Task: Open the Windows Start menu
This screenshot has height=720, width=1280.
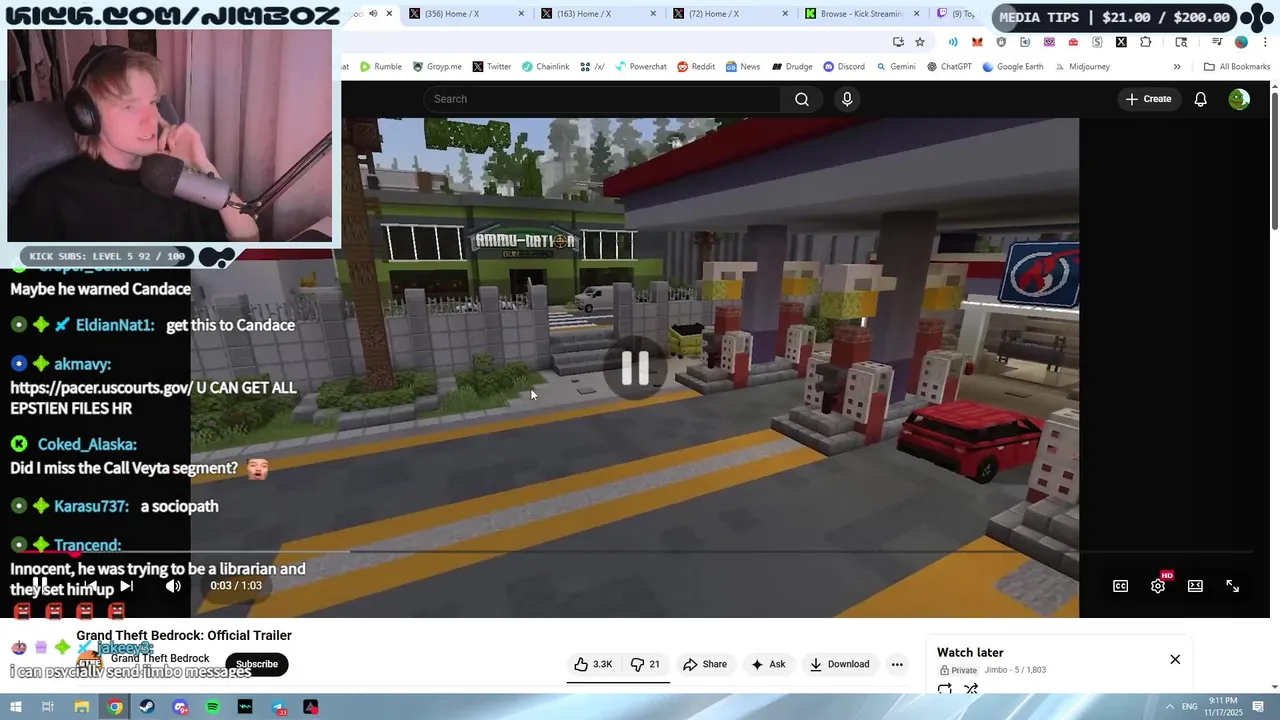Action: point(16,707)
